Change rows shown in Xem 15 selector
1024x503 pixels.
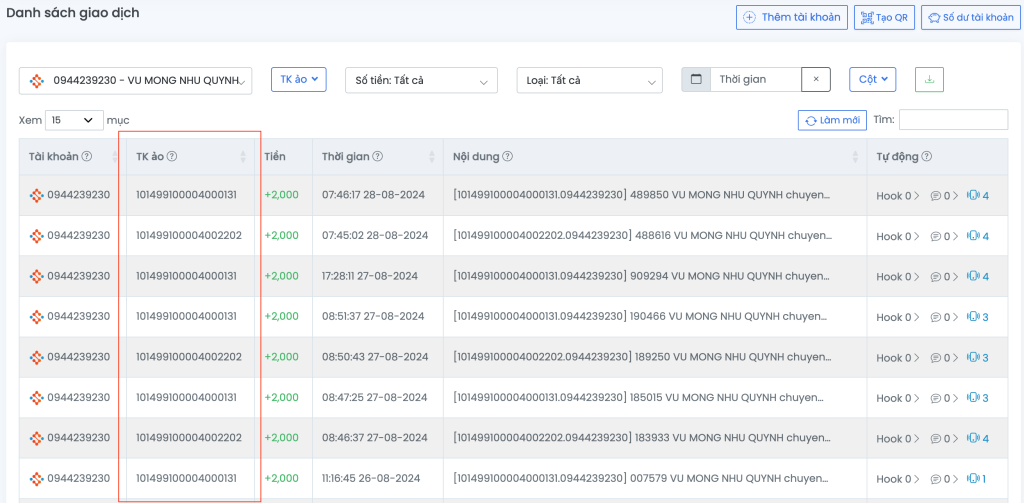[x=75, y=120]
